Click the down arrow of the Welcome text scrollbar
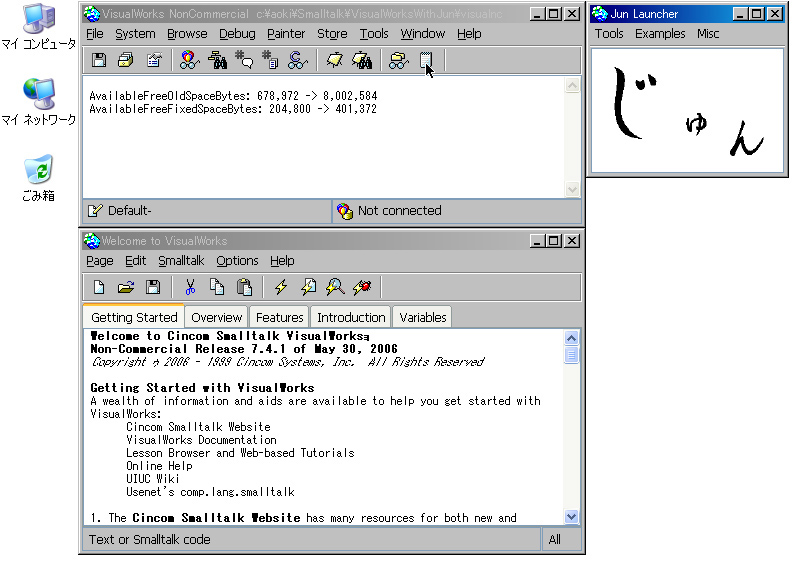The image size is (806, 588). (x=571, y=517)
